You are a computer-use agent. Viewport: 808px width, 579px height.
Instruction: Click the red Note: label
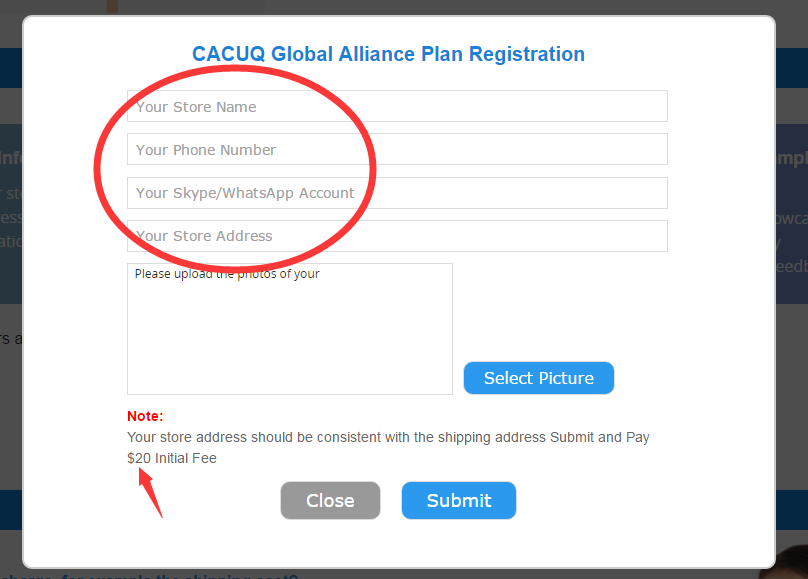[x=145, y=416]
